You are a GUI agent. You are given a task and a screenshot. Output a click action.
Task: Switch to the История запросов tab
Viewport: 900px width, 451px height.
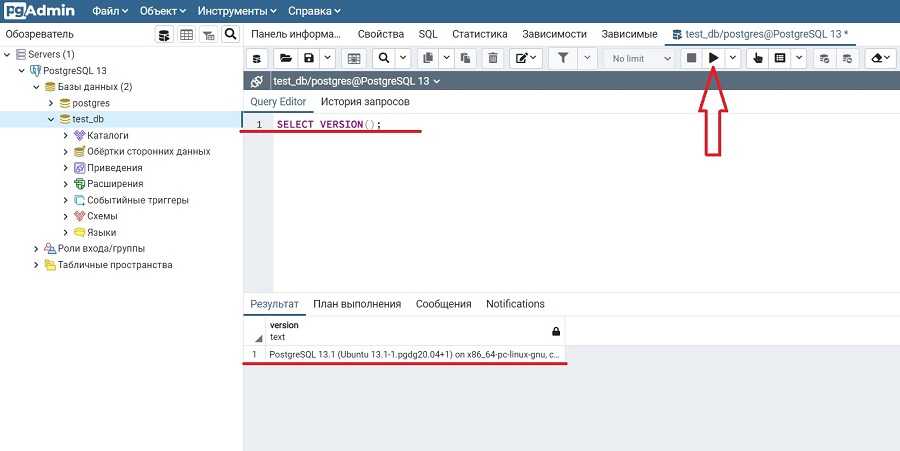365,102
